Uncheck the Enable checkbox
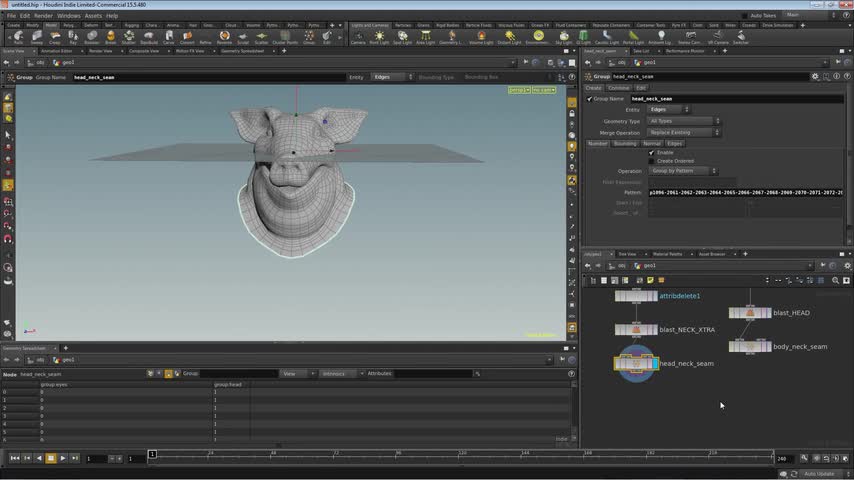Screen dimensions: 854x480 652,152
